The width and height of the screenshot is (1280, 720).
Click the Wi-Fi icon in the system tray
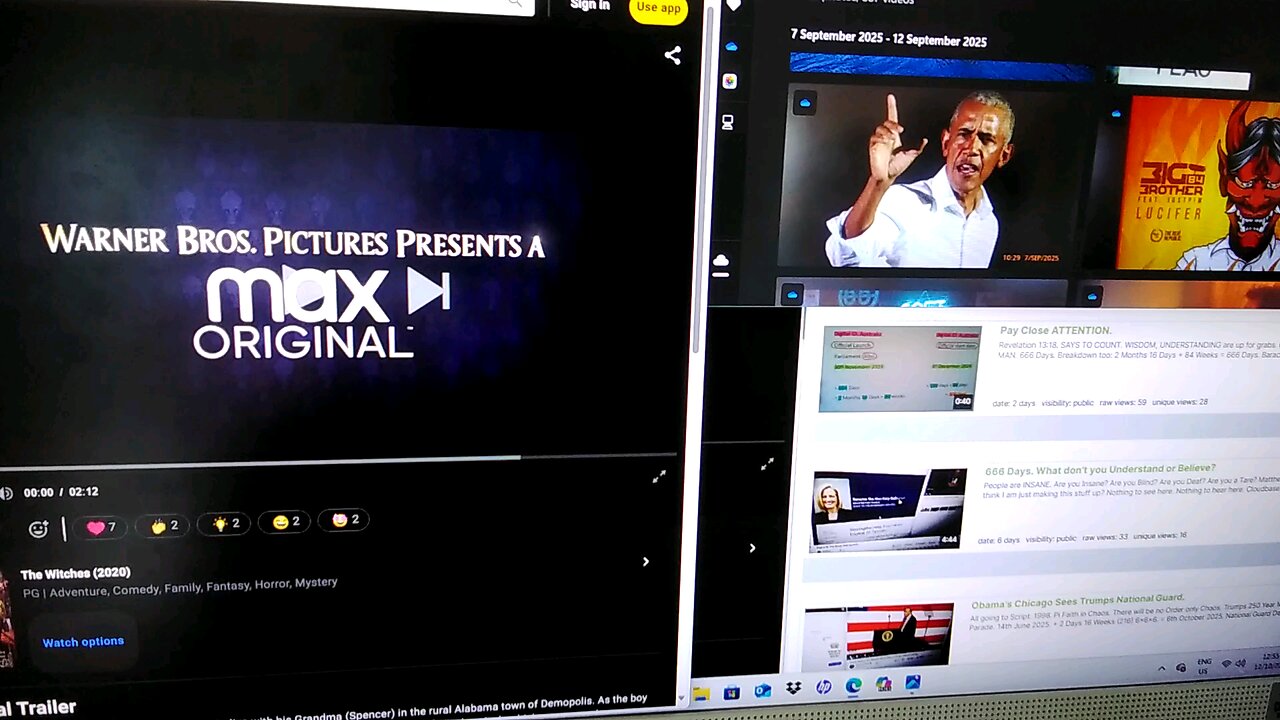pyautogui.click(x=1226, y=665)
